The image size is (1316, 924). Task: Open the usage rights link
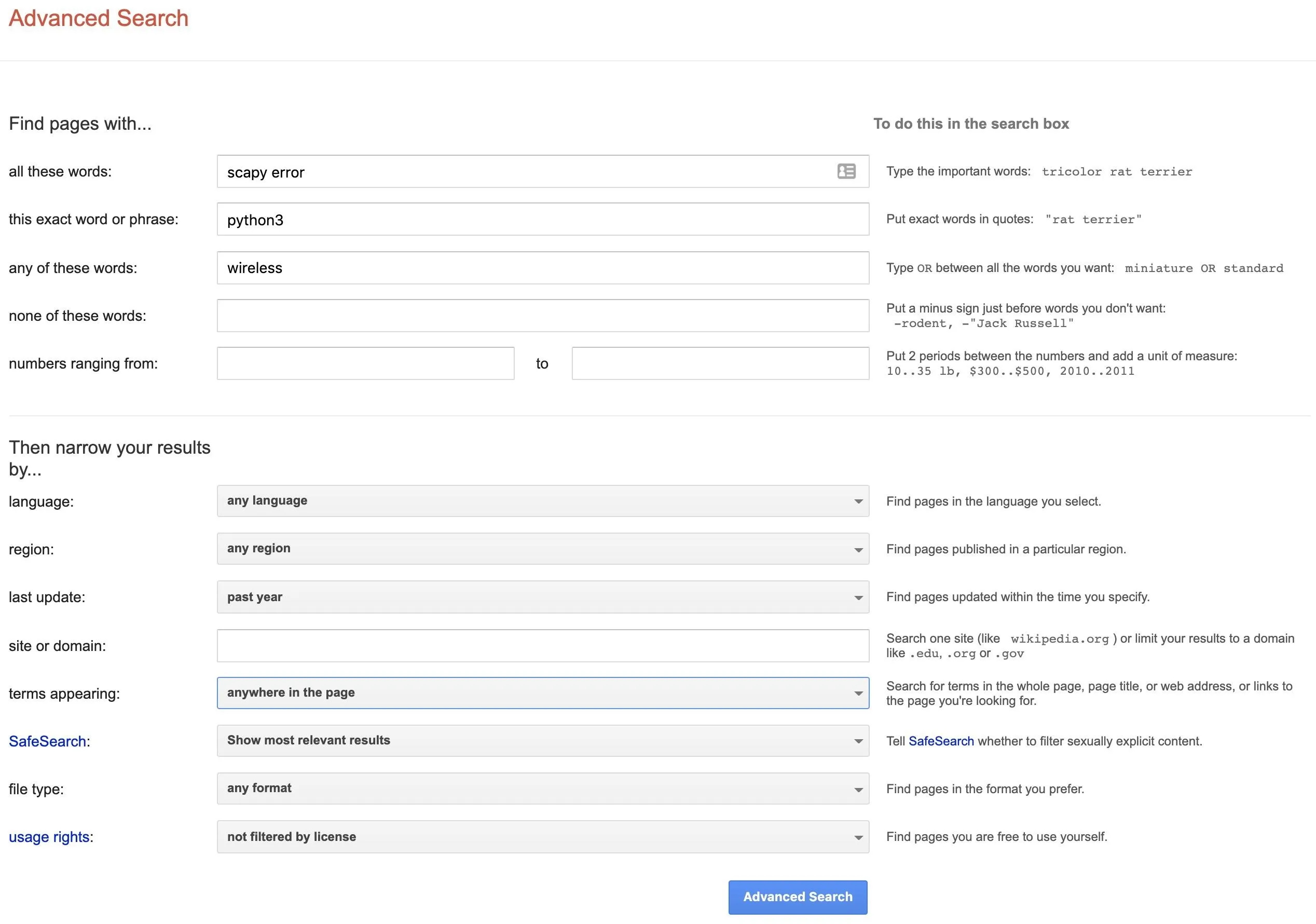(x=49, y=837)
